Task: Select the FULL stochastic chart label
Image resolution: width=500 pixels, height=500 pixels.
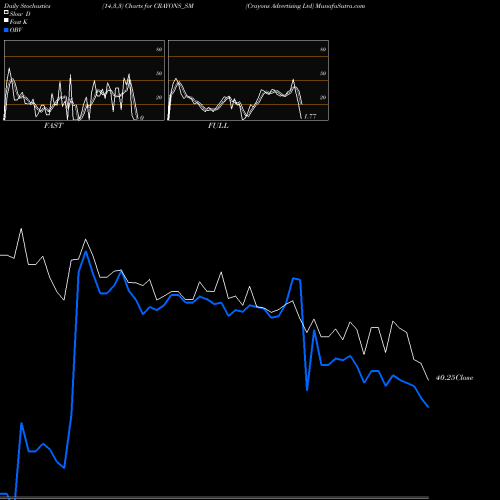Action: 218,126
